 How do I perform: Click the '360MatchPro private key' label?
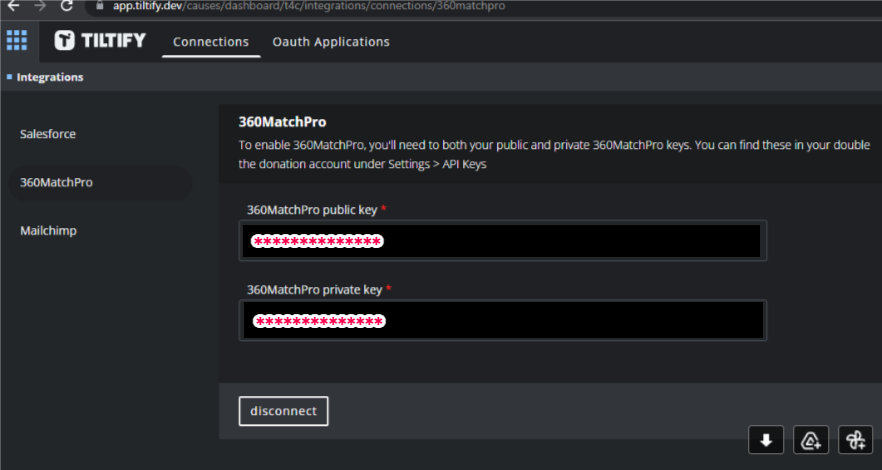click(x=315, y=290)
